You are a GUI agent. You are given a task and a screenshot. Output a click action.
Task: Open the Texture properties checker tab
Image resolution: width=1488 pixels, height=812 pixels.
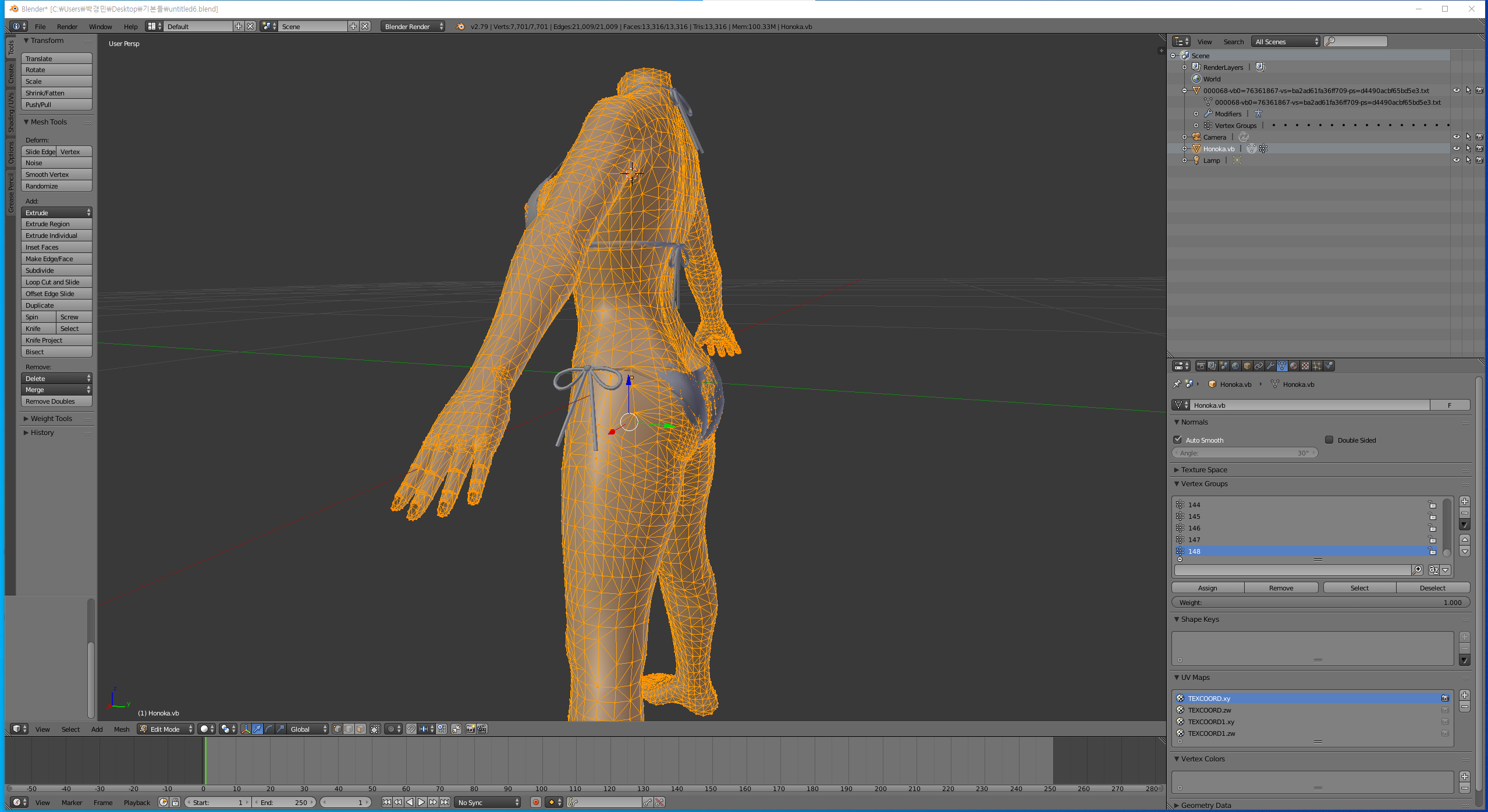(1305, 366)
